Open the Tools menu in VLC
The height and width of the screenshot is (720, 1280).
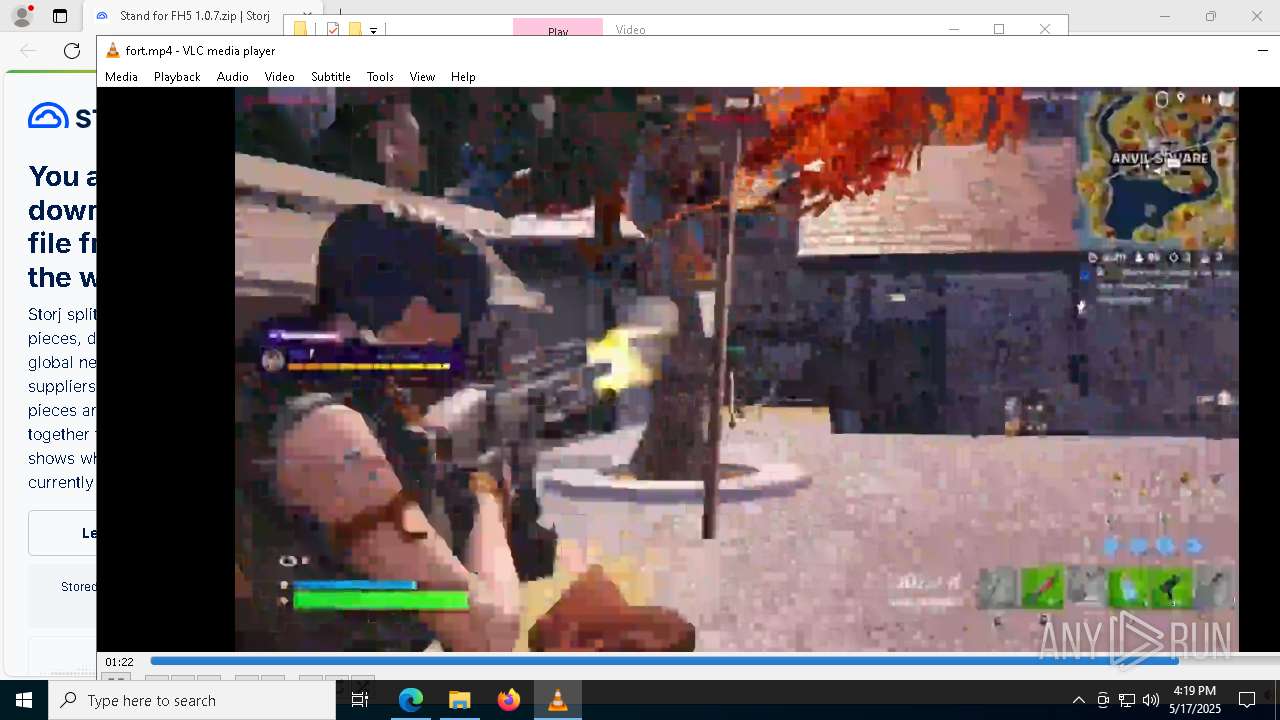[x=380, y=77]
